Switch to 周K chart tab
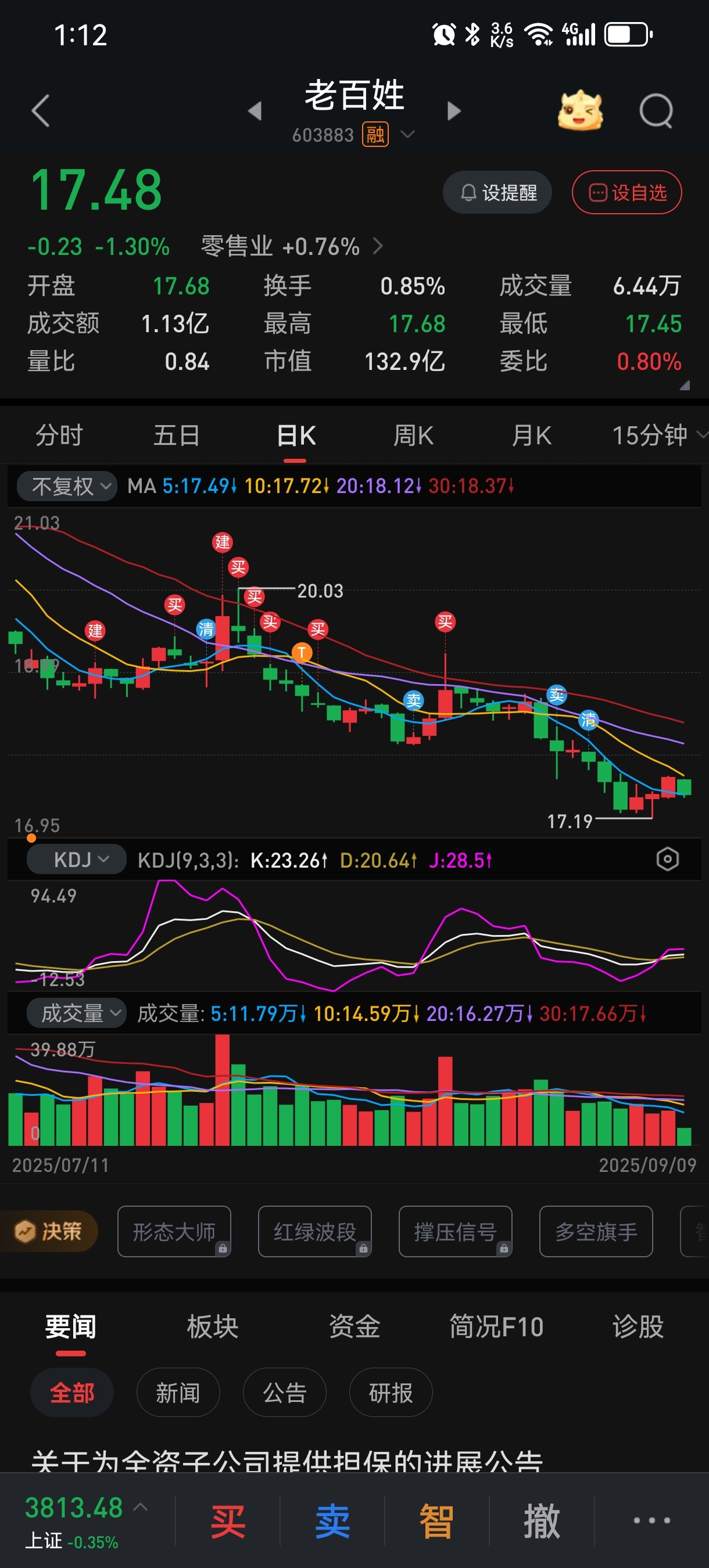The width and height of the screenshot is (709, 1568). [414, 435]
